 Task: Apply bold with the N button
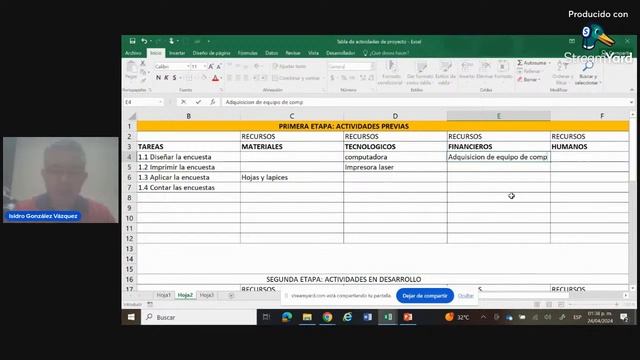click(x=158, y=78)
